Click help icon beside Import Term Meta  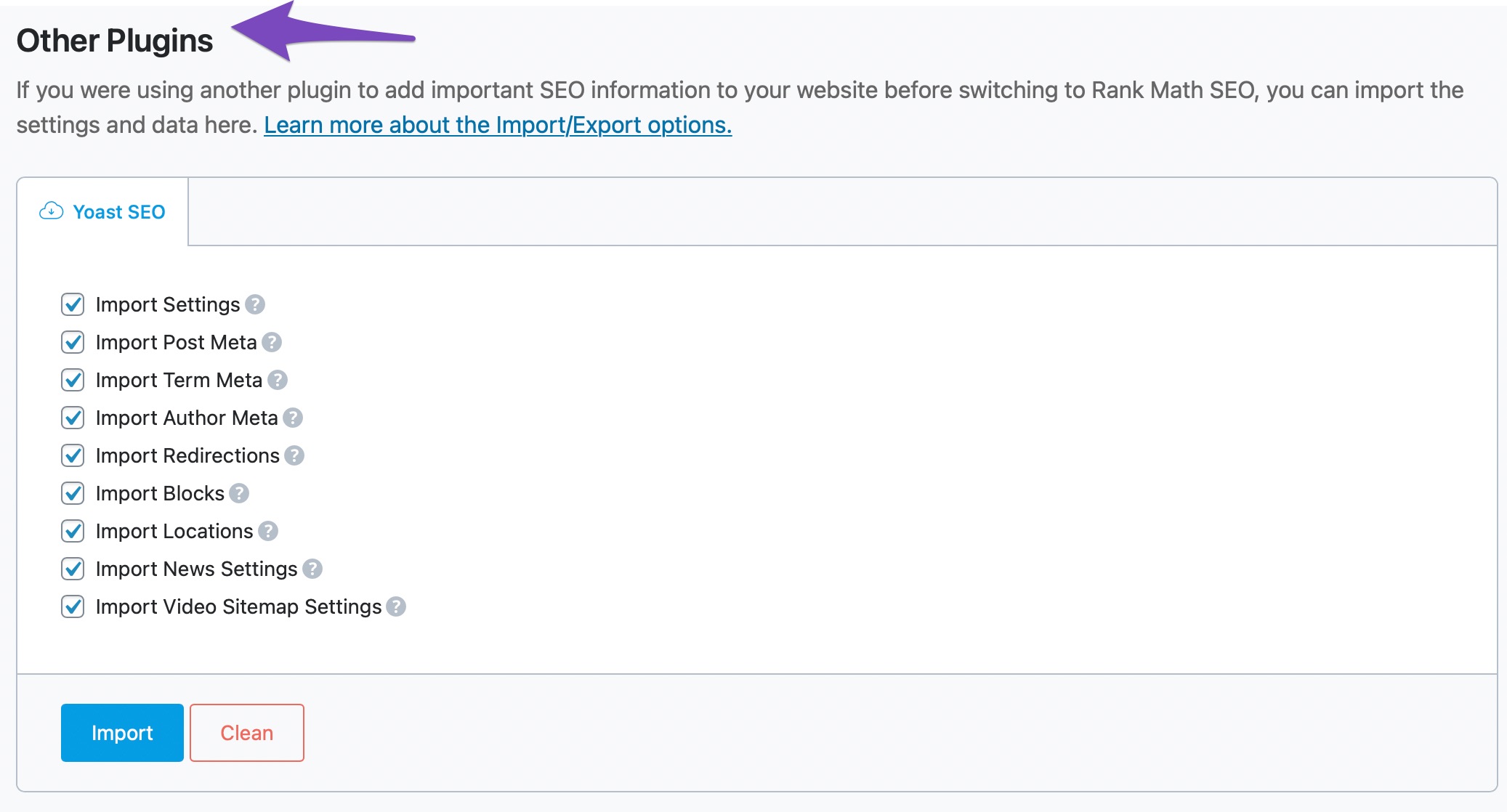pos(278,380)
